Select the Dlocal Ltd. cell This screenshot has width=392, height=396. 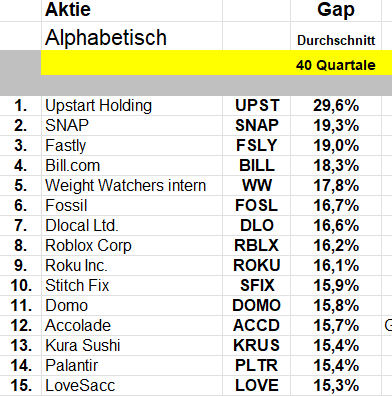click(132, 226)
